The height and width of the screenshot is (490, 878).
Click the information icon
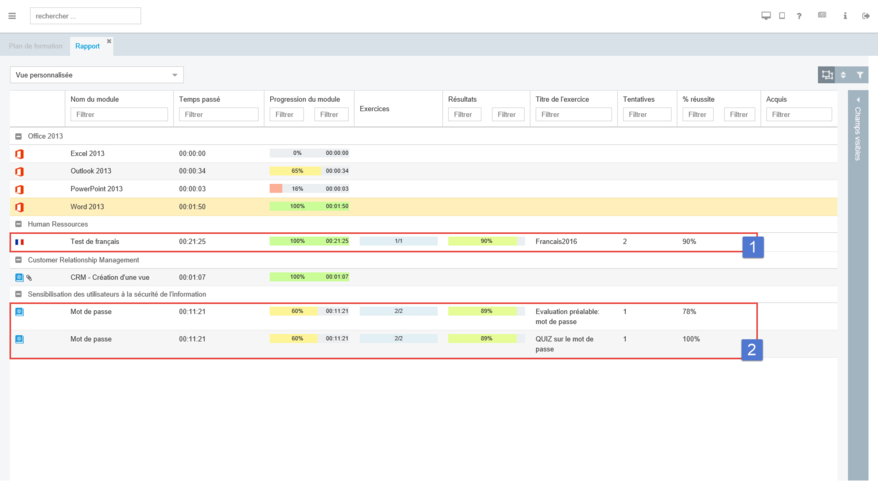point(846,16)
